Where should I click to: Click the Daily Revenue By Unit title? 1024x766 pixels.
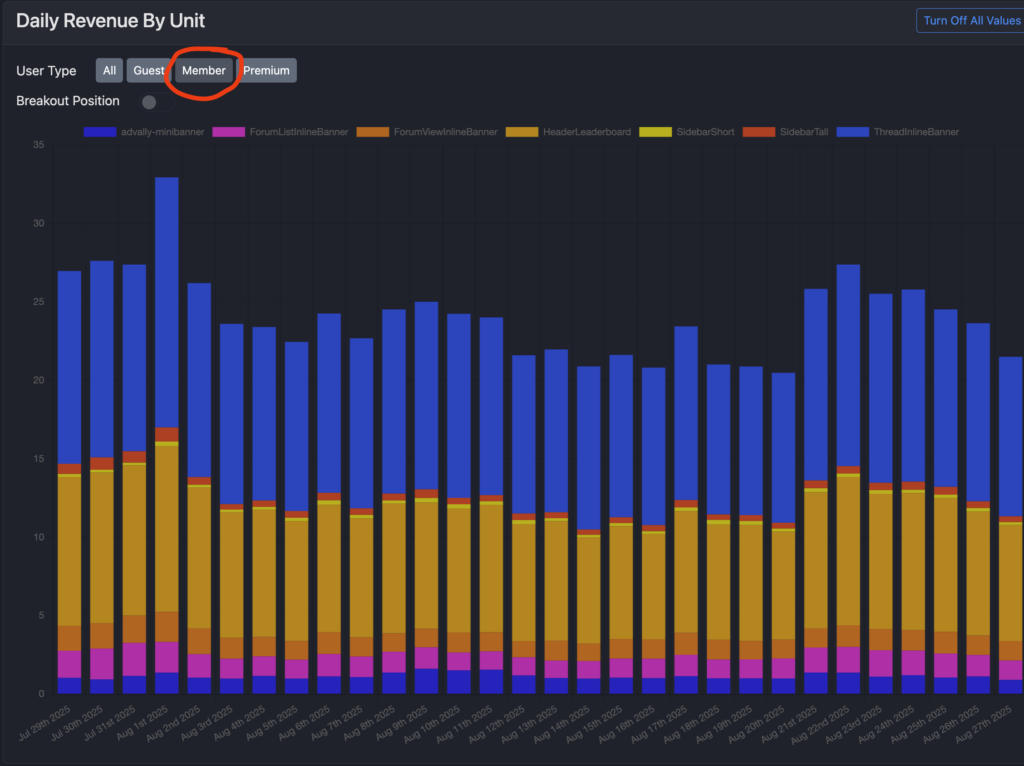click(110, 21)
